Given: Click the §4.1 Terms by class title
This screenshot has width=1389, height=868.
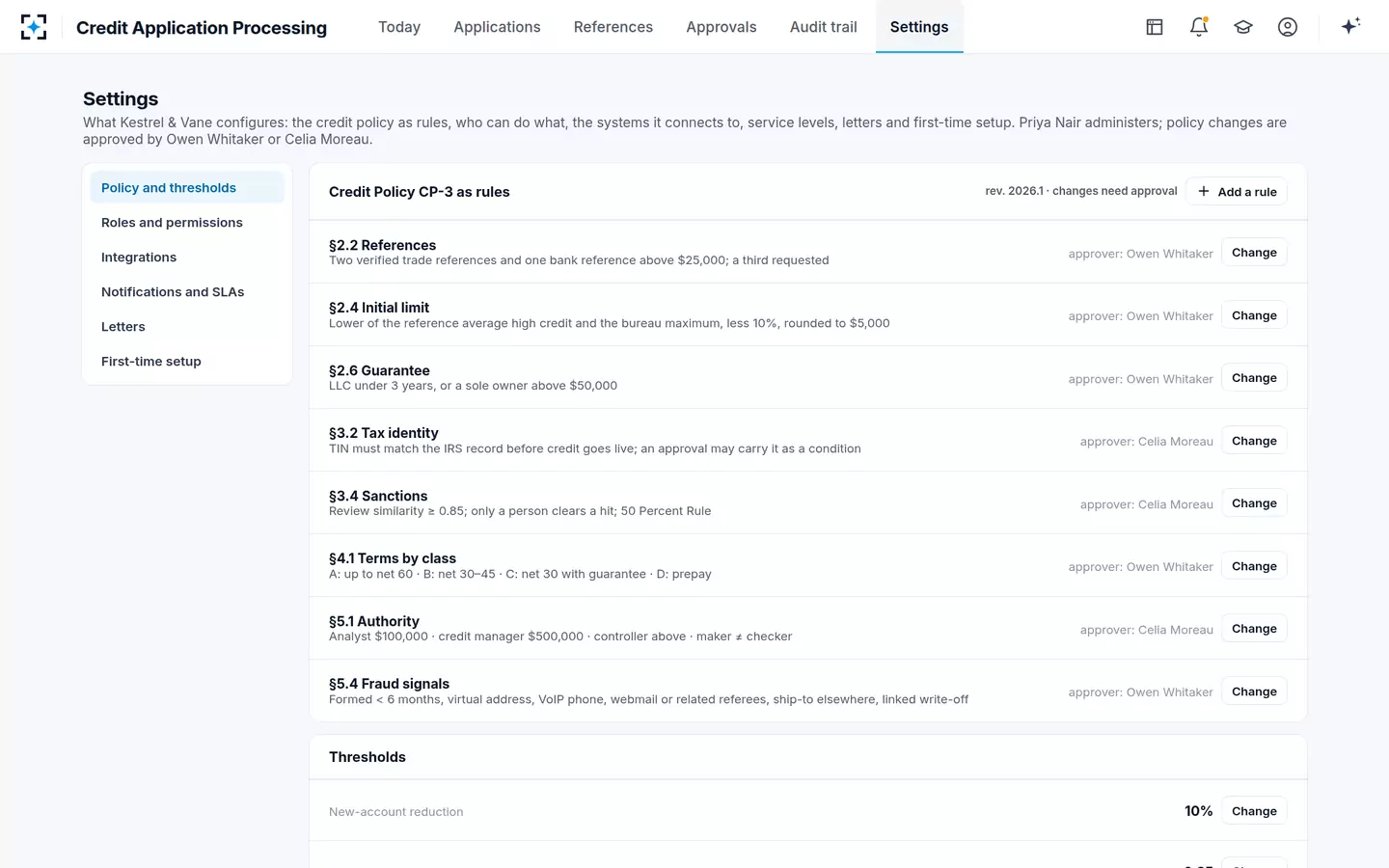Looking at the screenshot, I should tap(393, 558).
